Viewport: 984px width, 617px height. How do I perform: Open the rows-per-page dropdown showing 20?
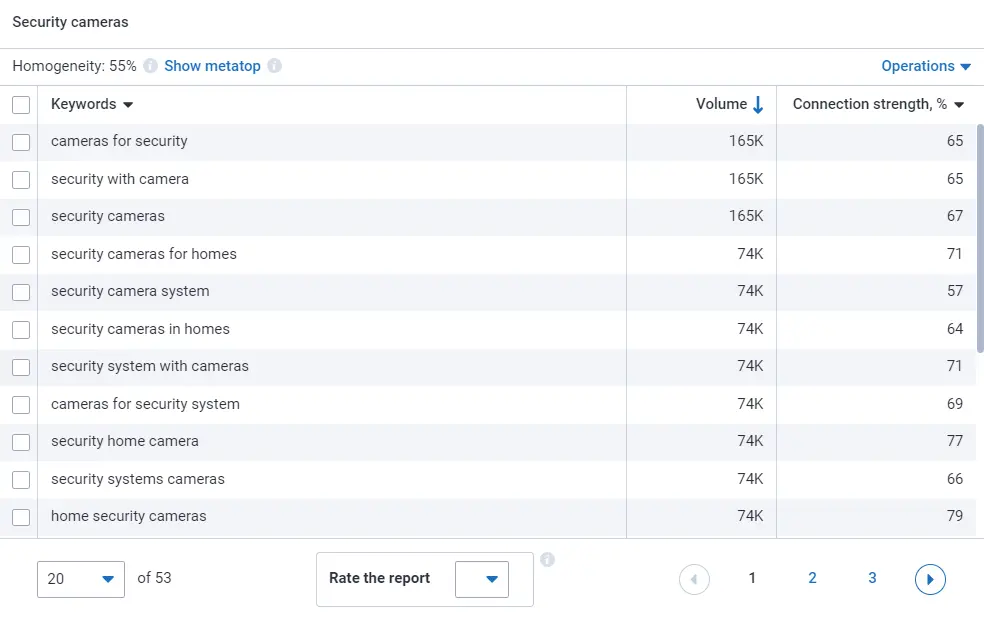tap(81, 579)
